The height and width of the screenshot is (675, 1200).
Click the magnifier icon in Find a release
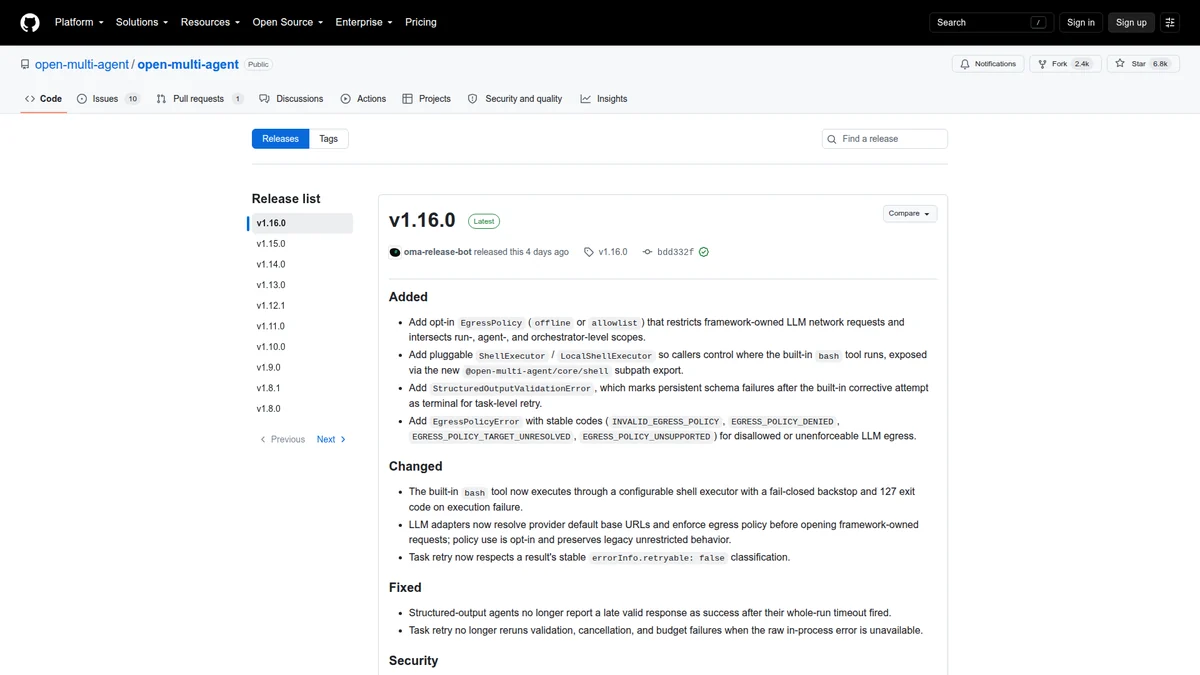(x=833, y=139)
